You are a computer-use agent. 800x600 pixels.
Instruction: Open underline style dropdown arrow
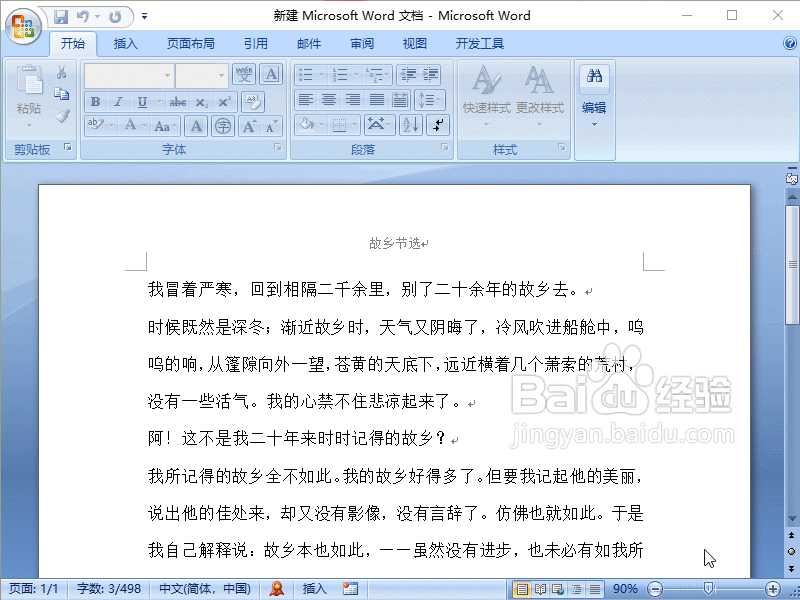[x=159, y=102]
